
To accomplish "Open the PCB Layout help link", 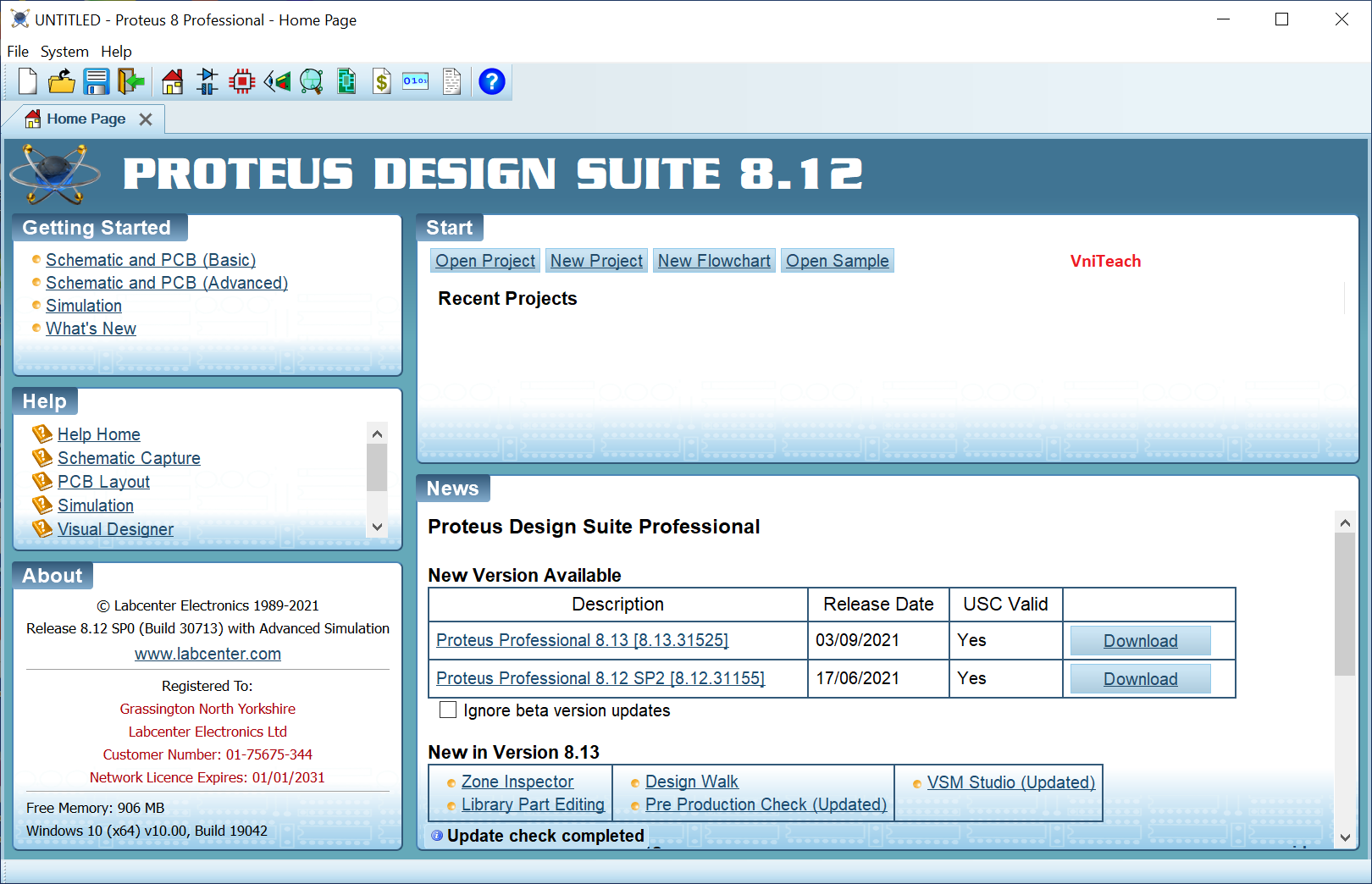I will [x=103, y=482].
